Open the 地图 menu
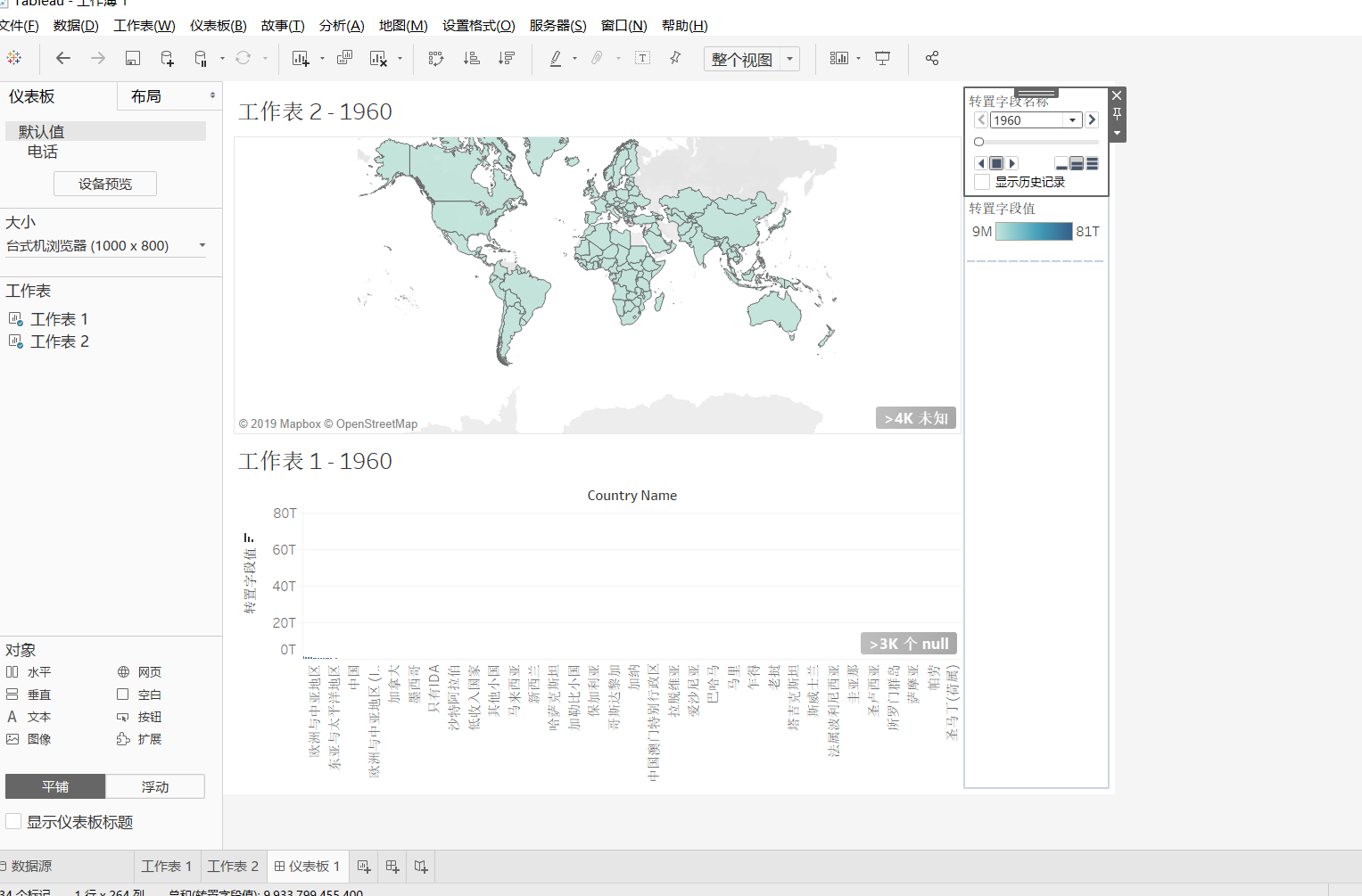This screenshot has width=1362, height=896. click(x=402, y=25)
